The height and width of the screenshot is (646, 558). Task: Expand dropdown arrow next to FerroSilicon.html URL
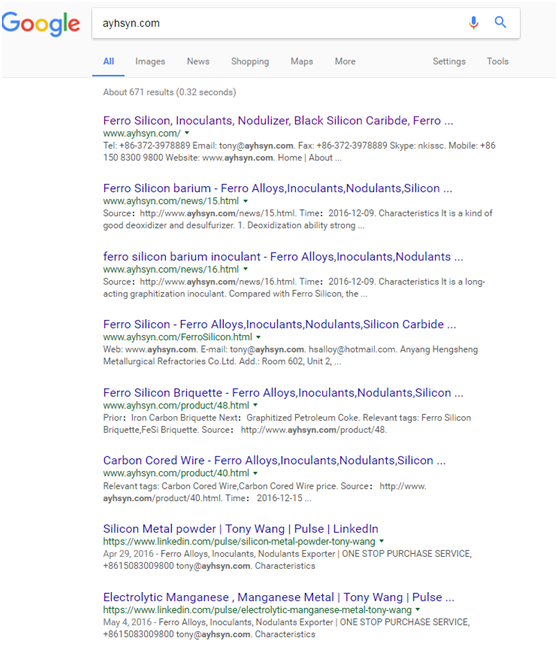(x=258, y=337)
